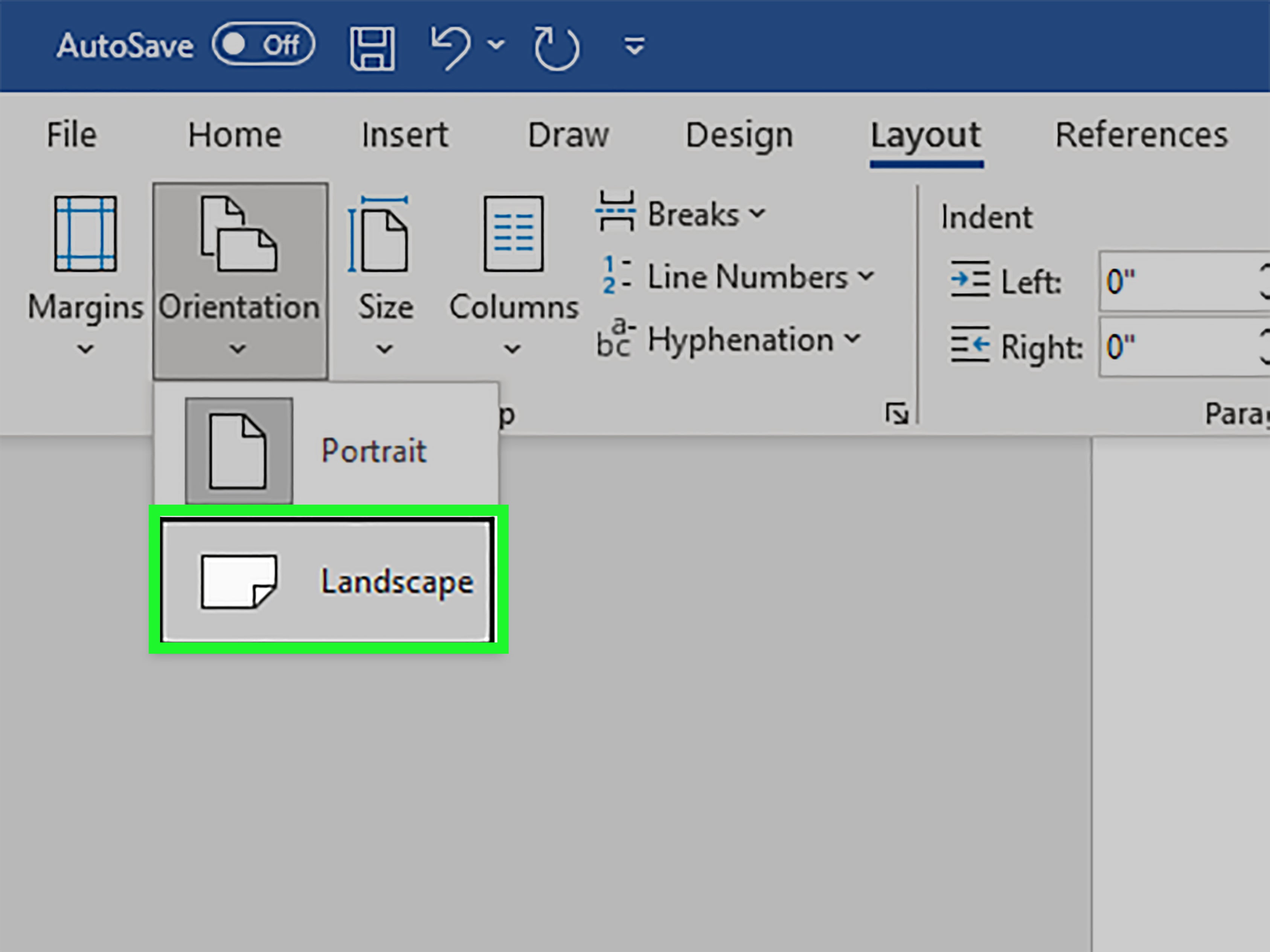Open the File tab
Image resolution: width=1270 pixels, height=952 pixels.
click(71, 135)
